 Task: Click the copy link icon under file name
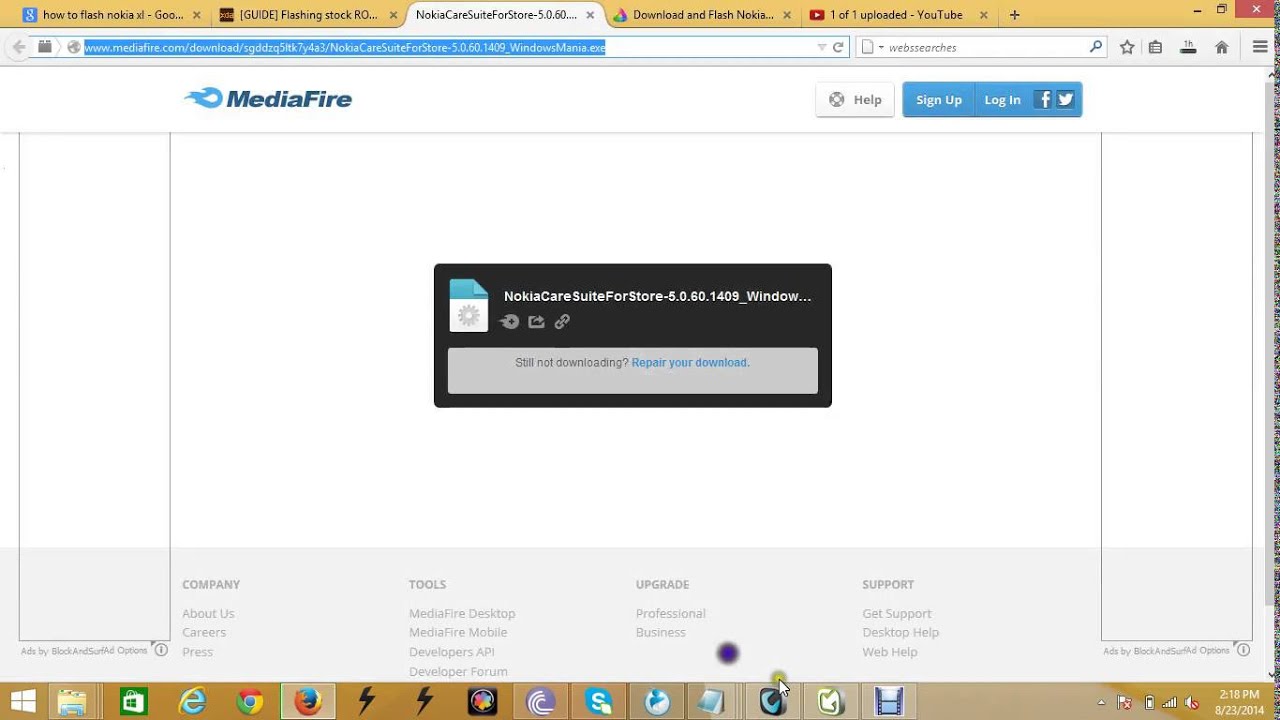(562, 321)
